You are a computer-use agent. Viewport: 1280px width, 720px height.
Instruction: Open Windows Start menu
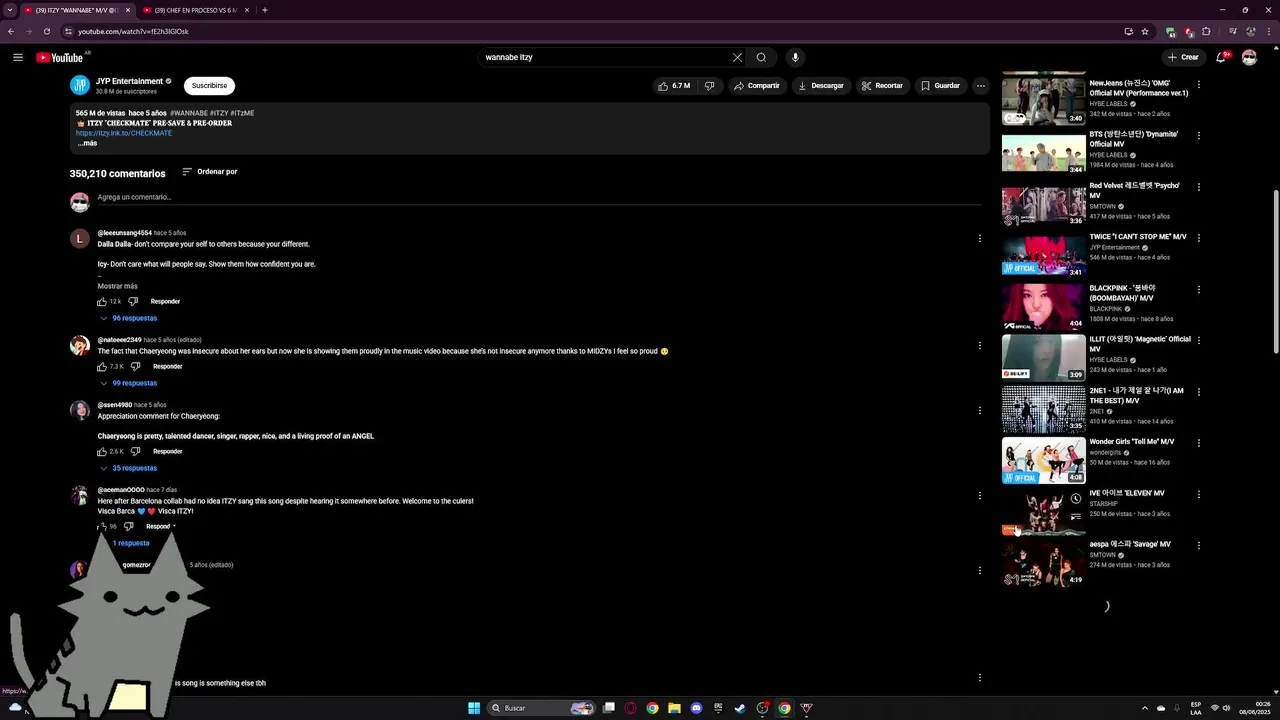tap(474, 708)
